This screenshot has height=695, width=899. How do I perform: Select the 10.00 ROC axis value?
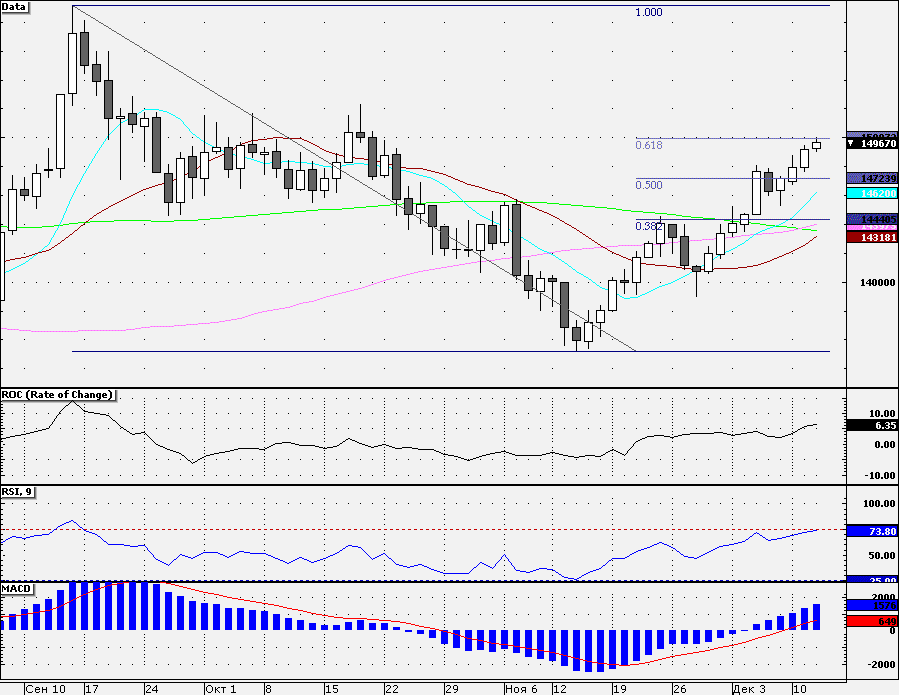click(882, 413)
